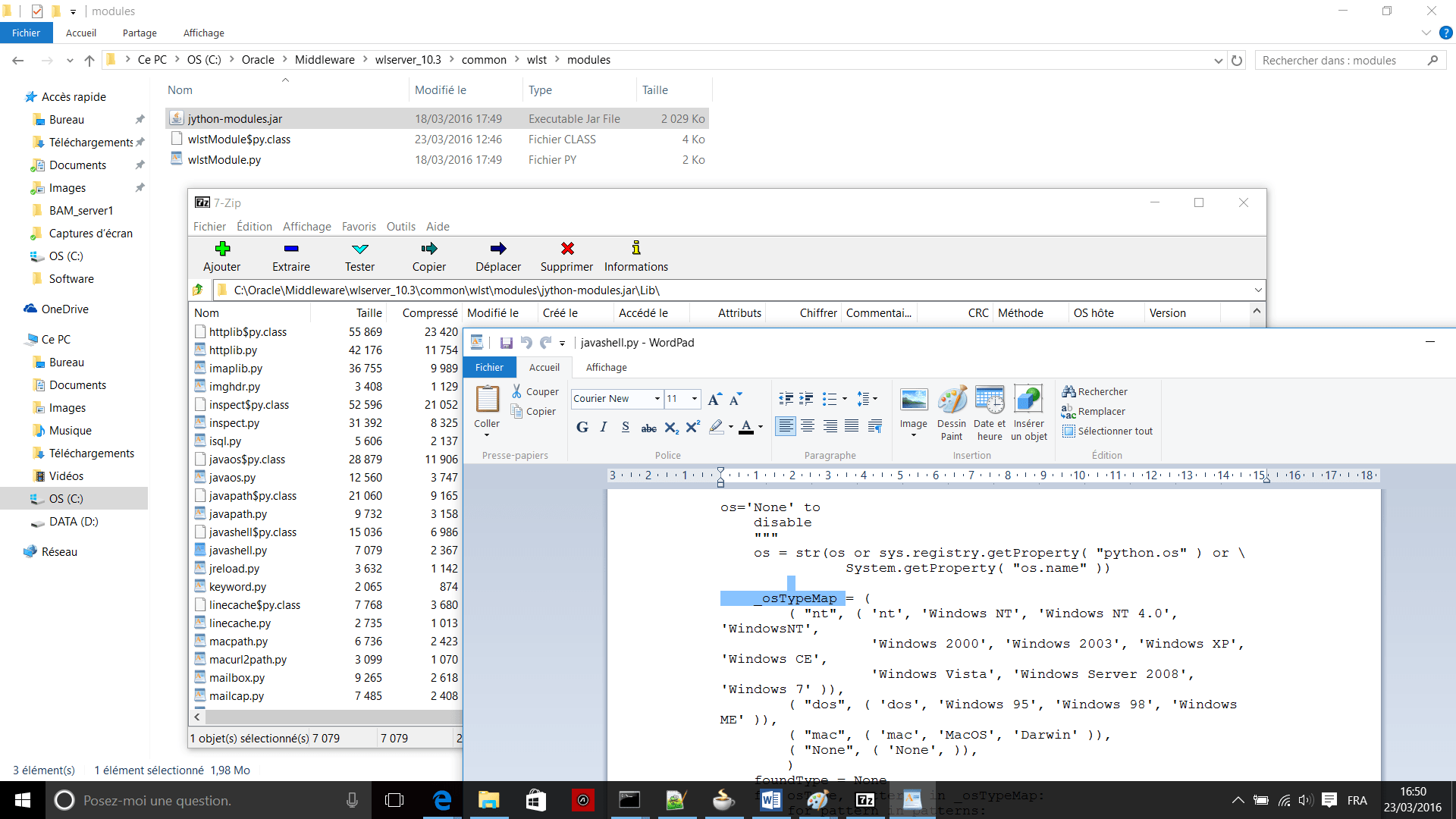Toggle strikethrough (abc) formatting

click(x=648, y=428)
